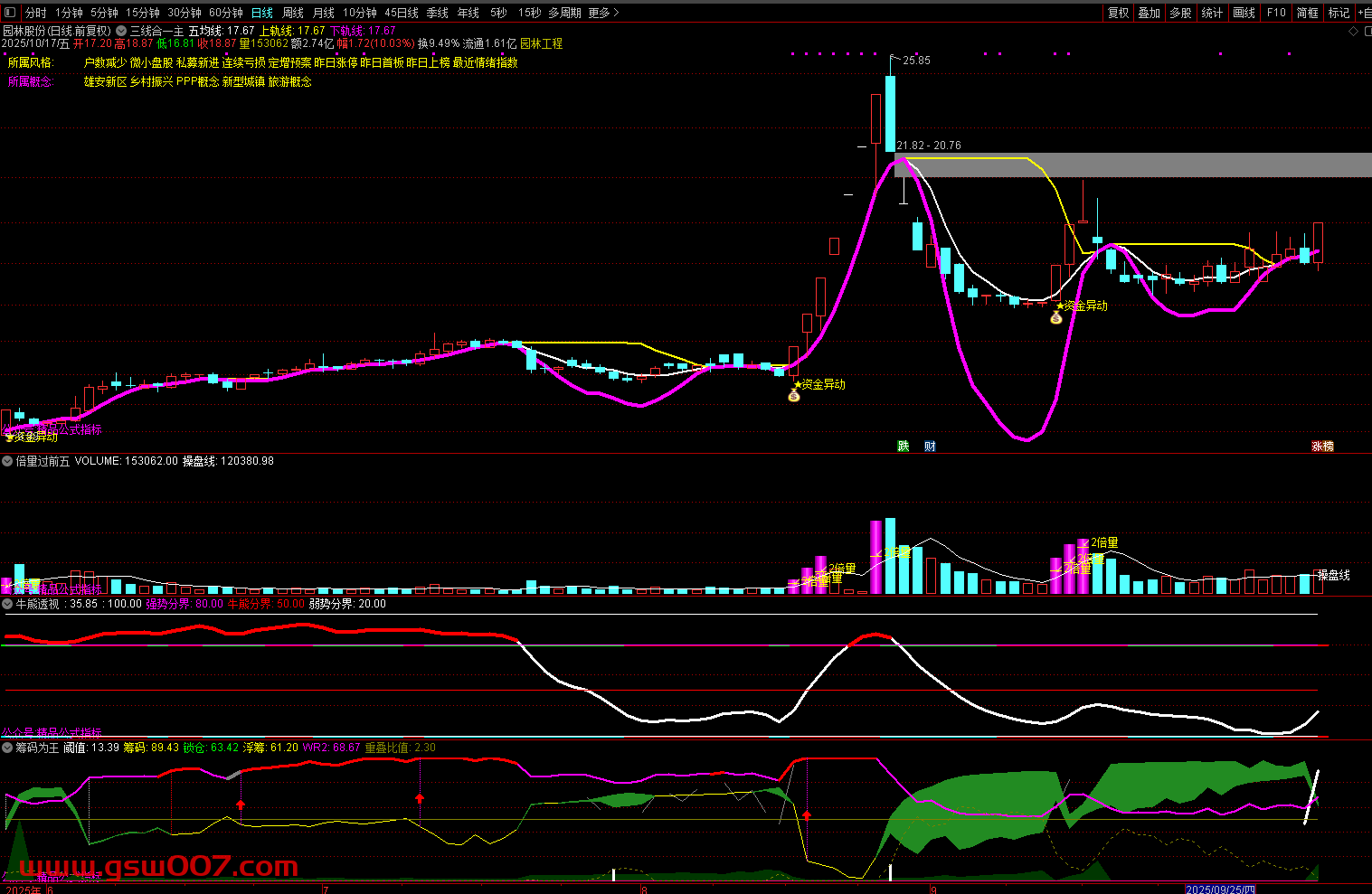Click the 雄安新区 concept link
The height and width of the screenshot is (894, 1372).
(x=105, y=81)
